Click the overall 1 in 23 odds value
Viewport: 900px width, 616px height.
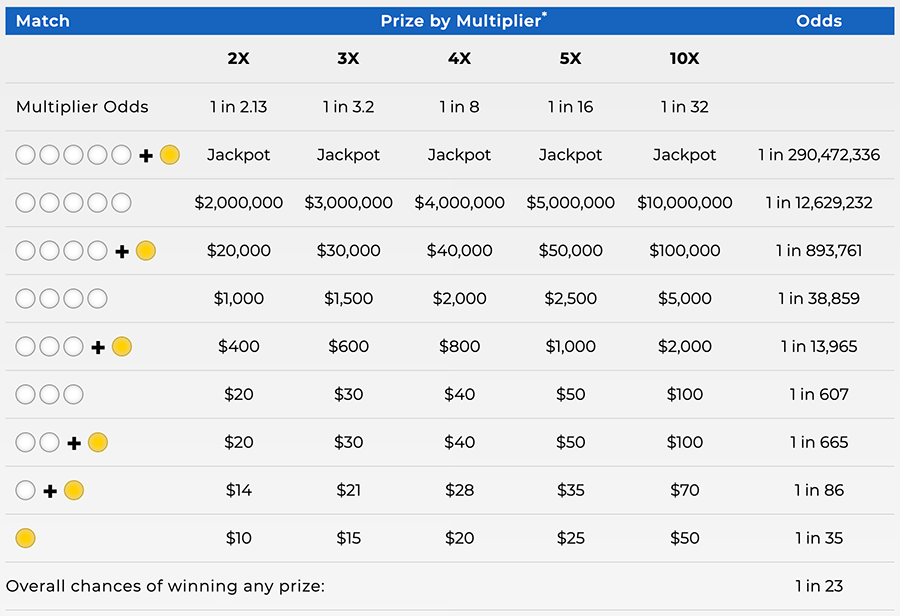[x=819, y=587]
